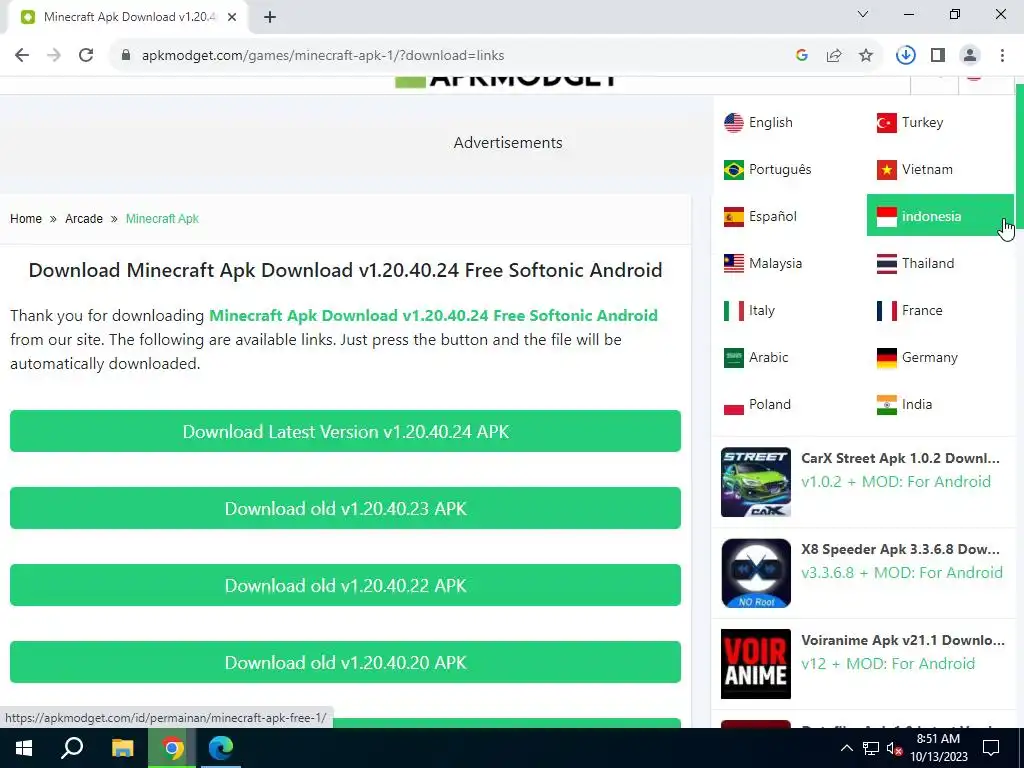Open the notification center icon
Image resolution: width=1024 pixels, height=768 pixels.
[991, 748]
